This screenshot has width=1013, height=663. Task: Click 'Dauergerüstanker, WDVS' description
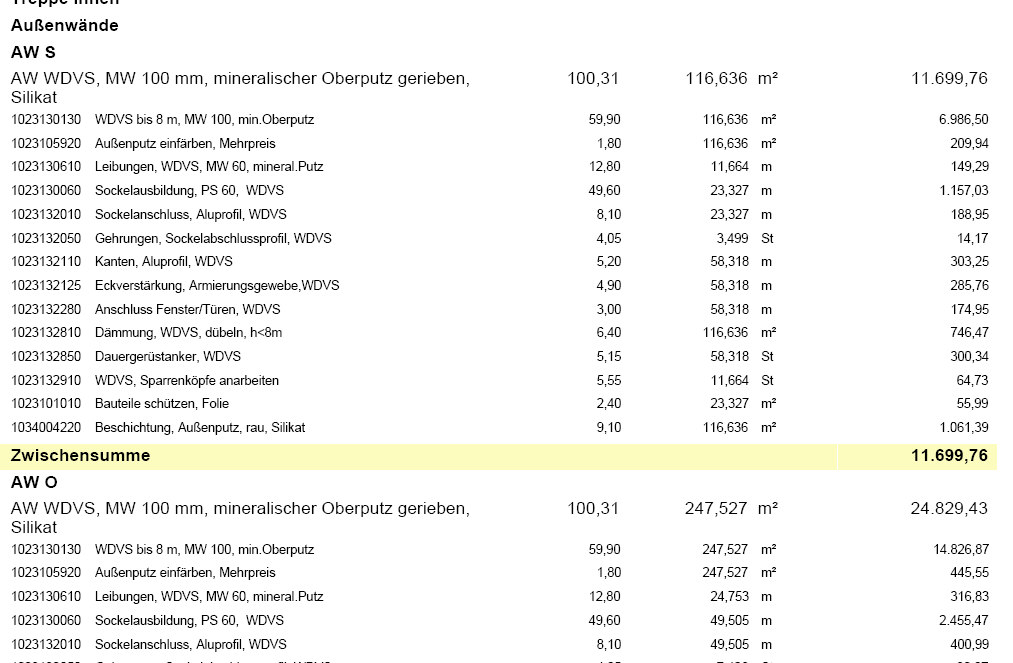click(x=167, y=357)
